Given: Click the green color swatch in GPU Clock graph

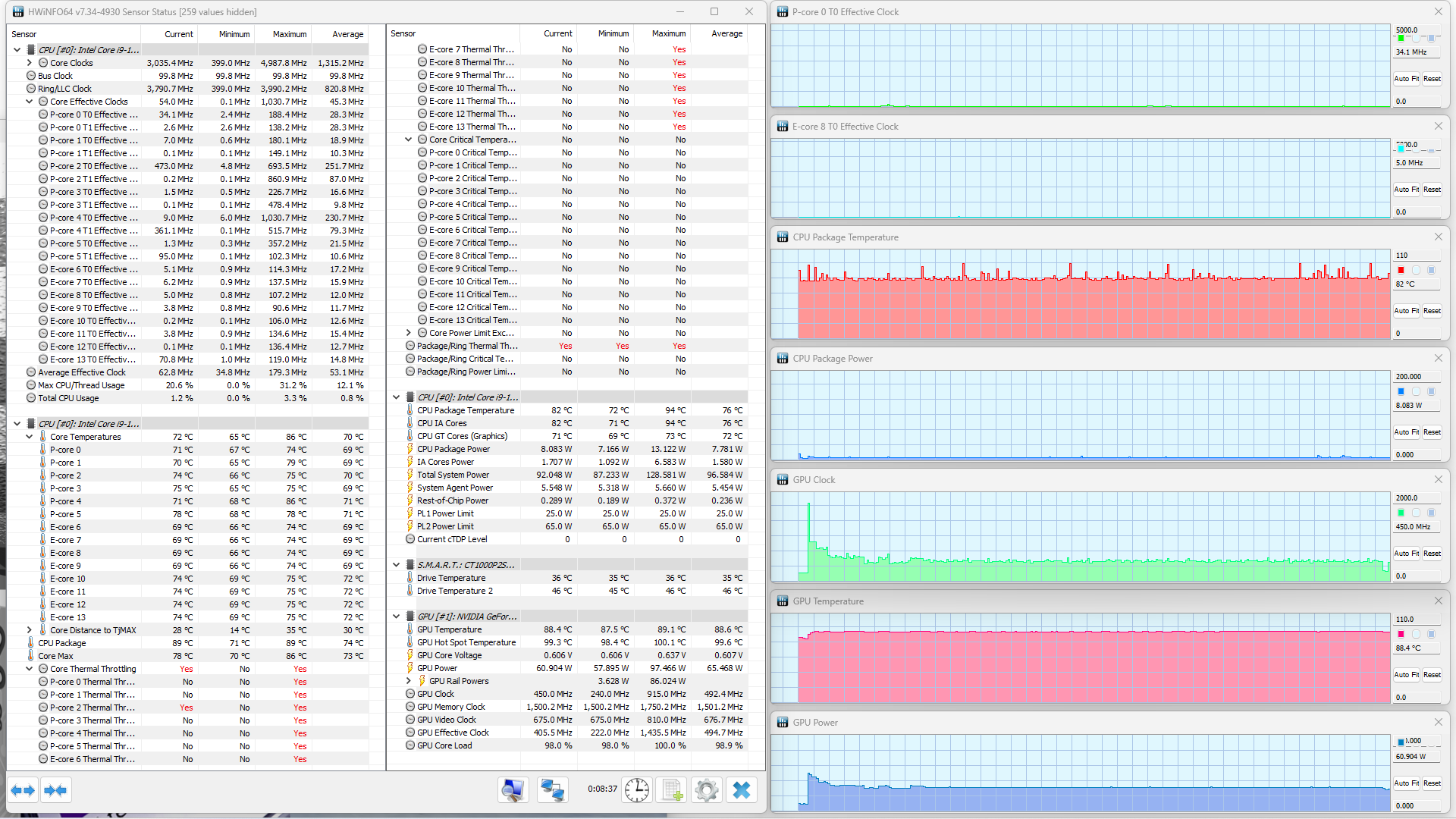Looking at the screenshot, I should click(1401, 513).
